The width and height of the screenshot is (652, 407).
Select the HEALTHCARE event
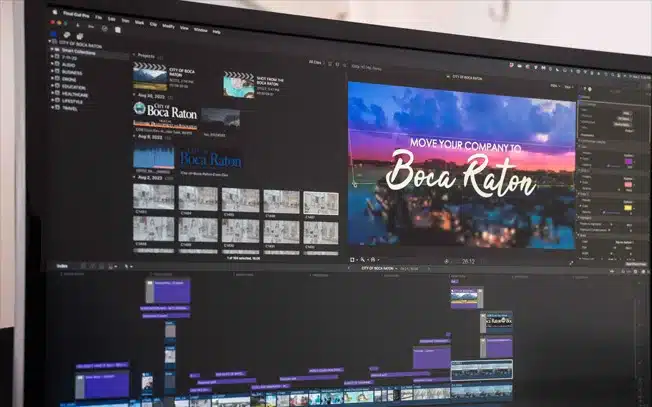(75, 94)
